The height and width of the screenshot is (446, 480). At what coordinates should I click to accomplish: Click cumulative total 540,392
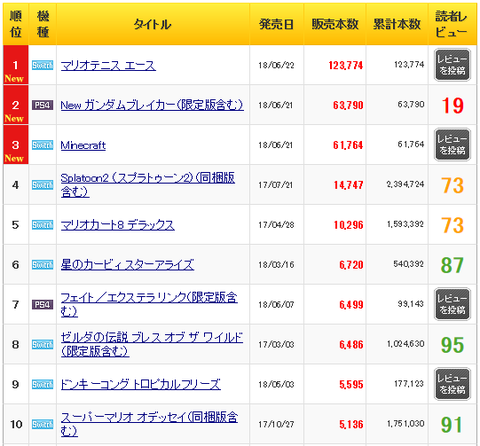point(408,264)
